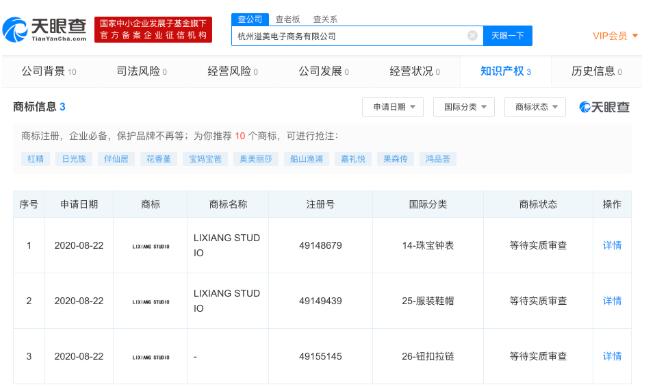Open 详情 for registration 49148679

coord(612,246)
